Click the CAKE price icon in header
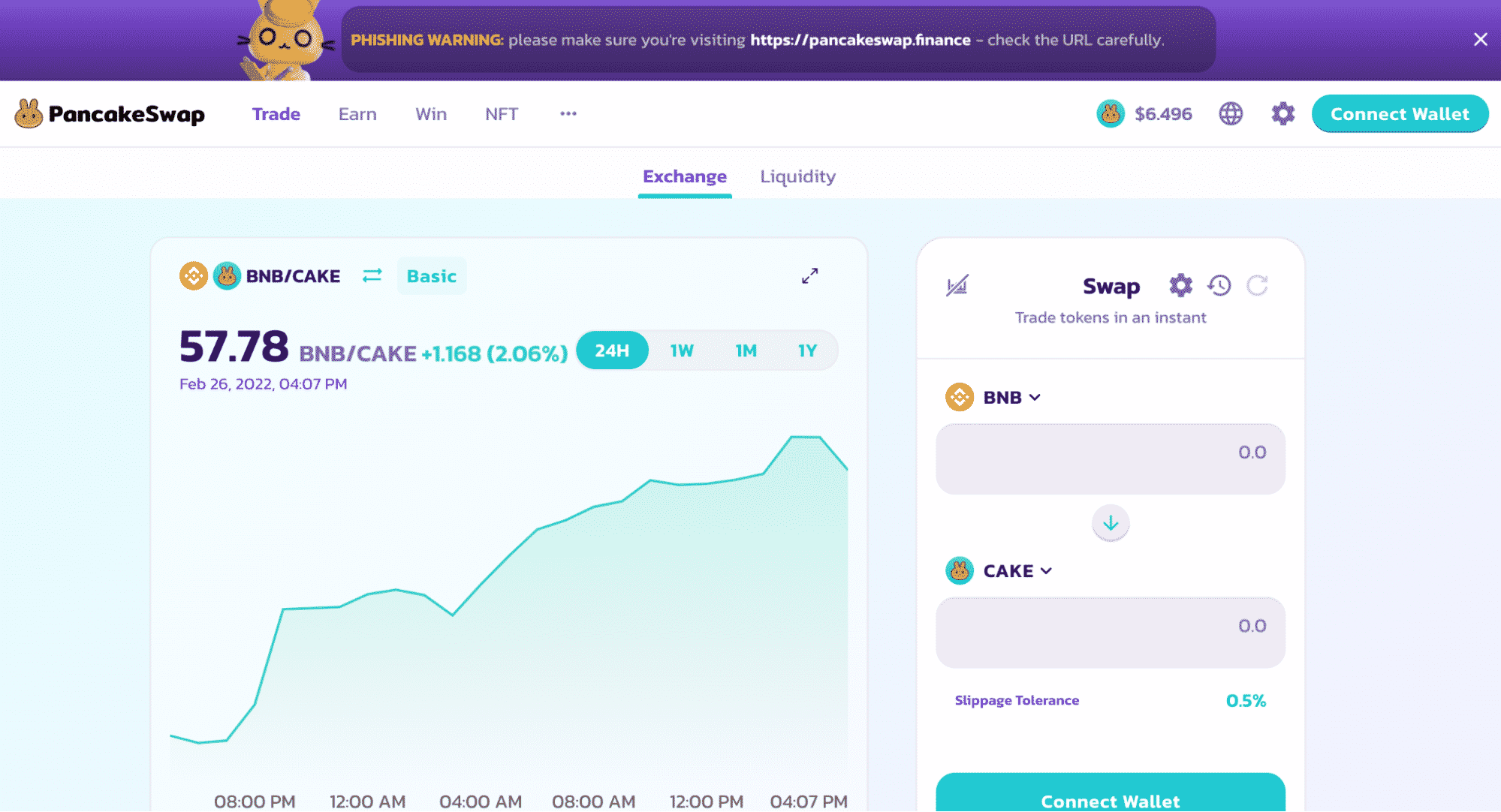 [1111, 114]
